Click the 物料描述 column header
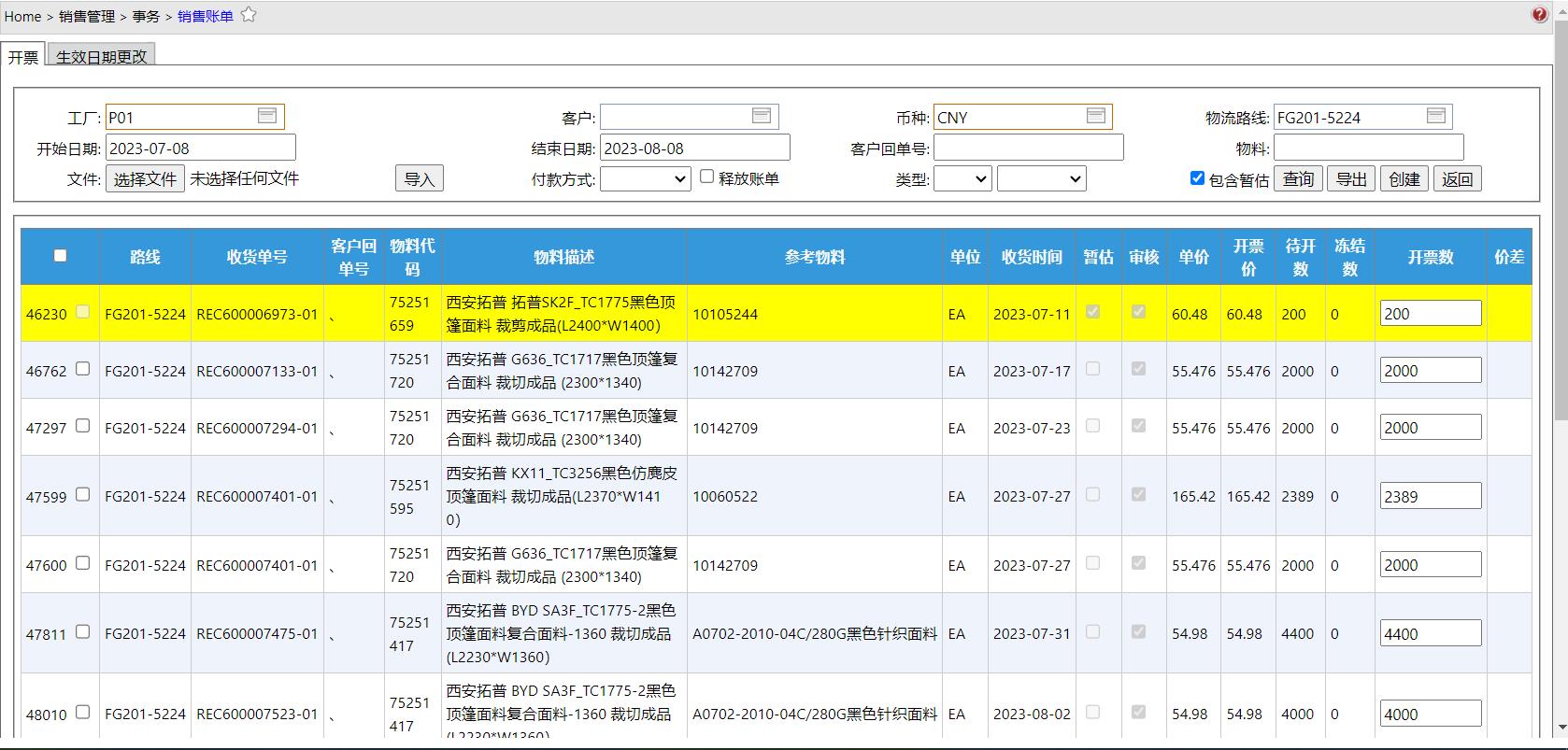 tap(563, 257)
